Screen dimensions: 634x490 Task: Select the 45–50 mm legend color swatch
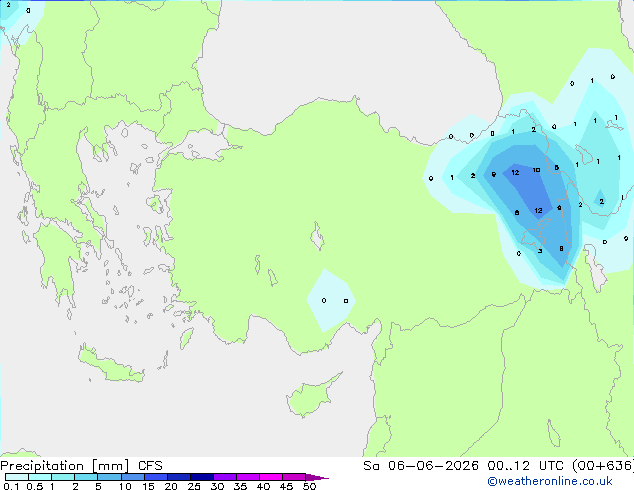point(294,477)
